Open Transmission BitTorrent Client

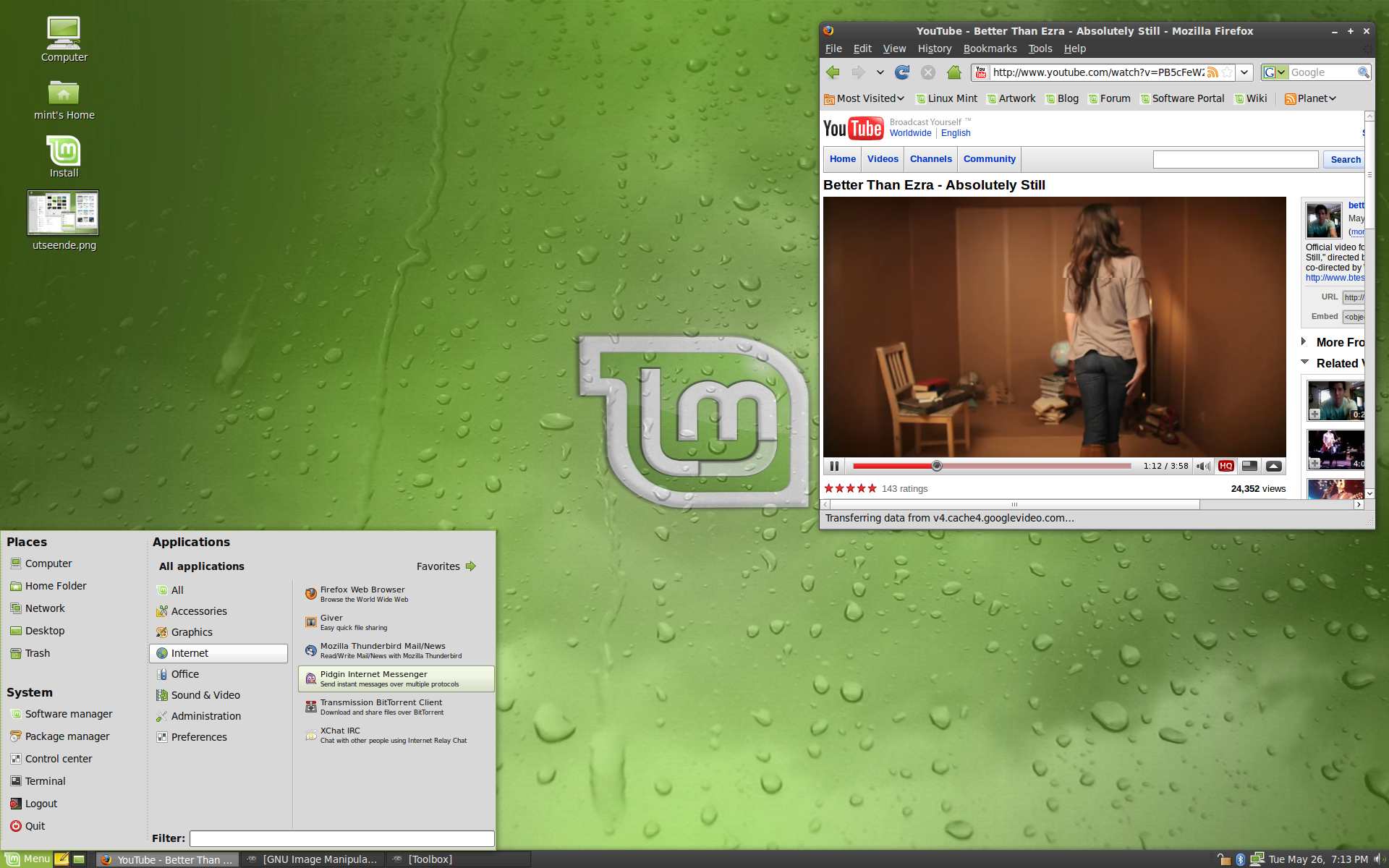[396, 707]
